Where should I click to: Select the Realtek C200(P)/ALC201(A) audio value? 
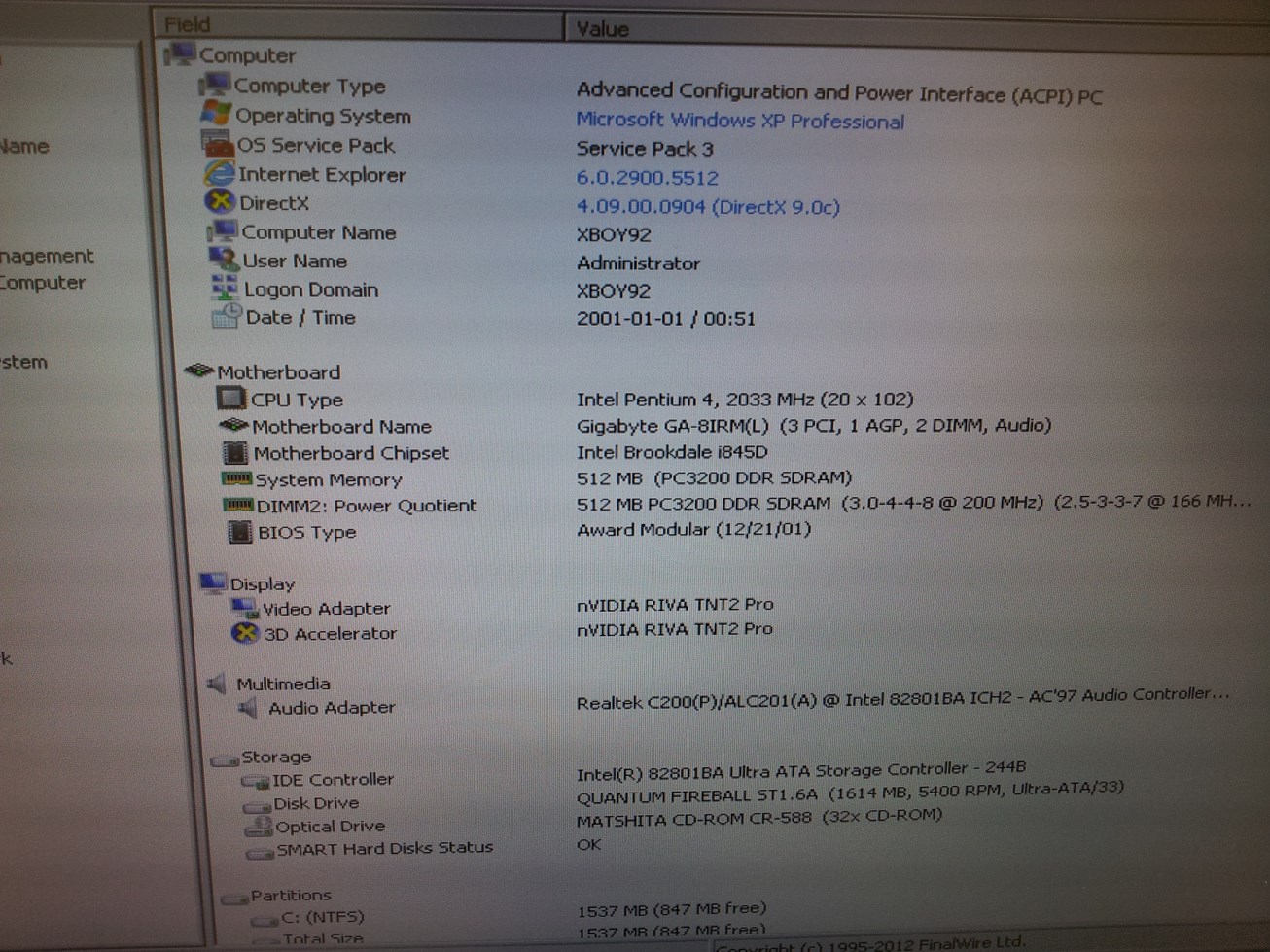(x=903, y=698)
